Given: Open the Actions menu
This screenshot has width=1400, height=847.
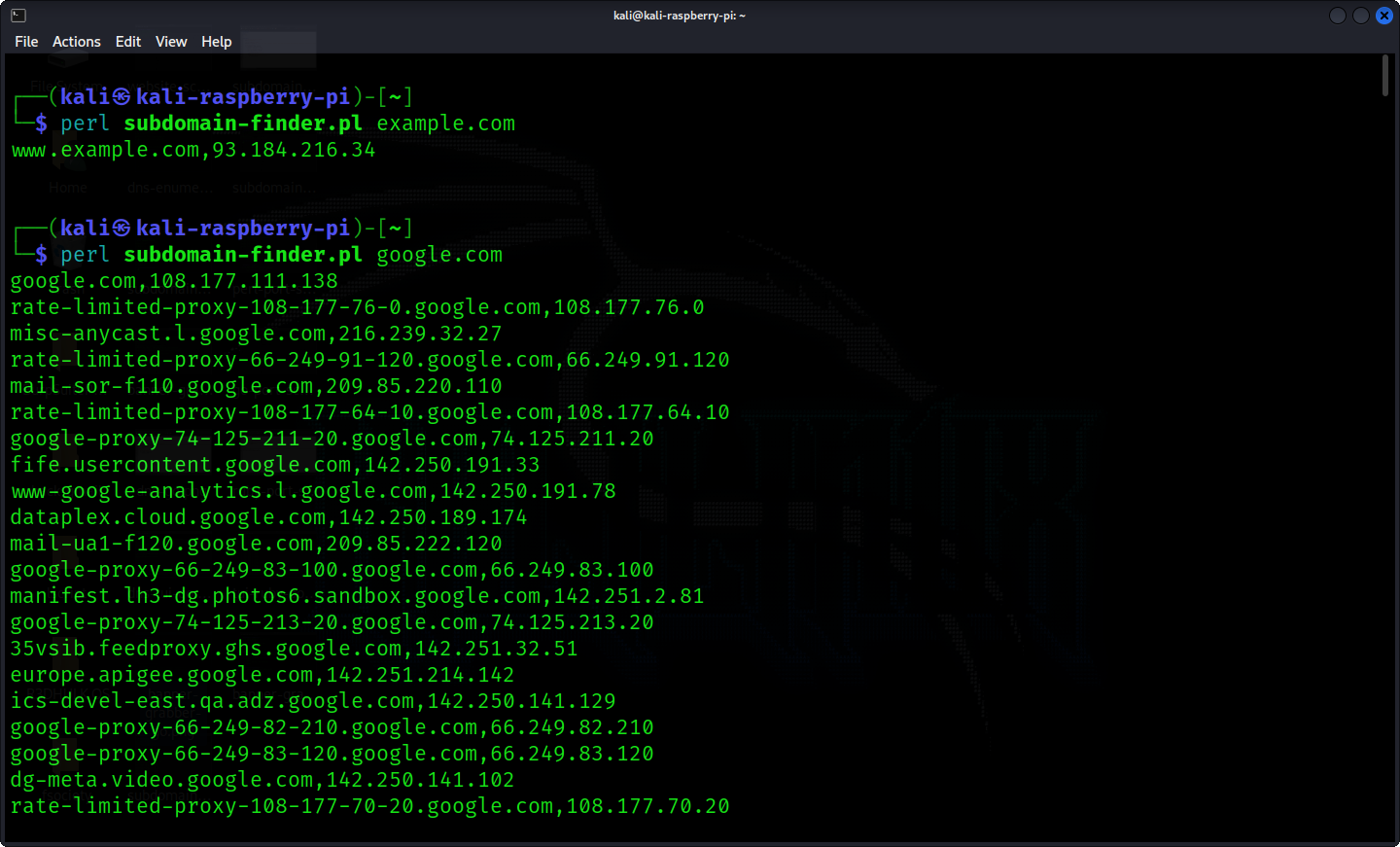Looking at the screenshot, I should tap(77, 42).
